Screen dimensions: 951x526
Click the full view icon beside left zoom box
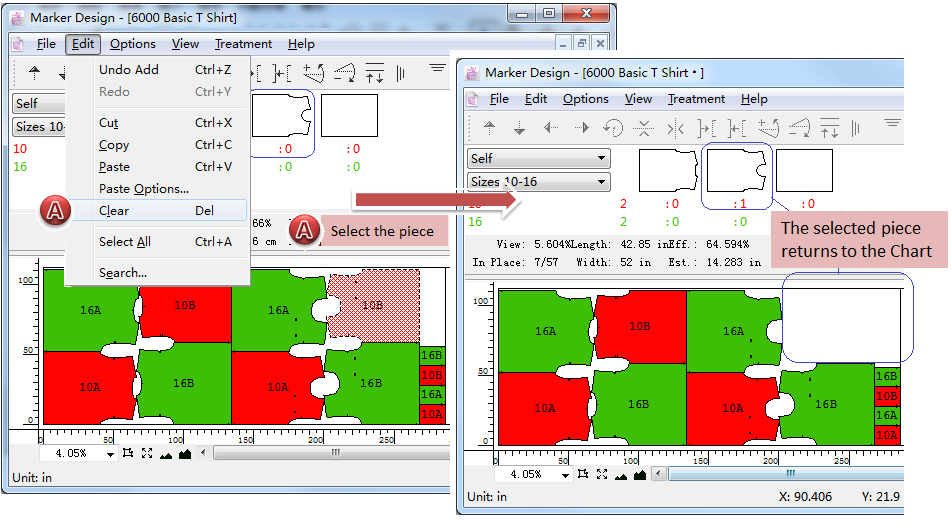tap(147, 453)
